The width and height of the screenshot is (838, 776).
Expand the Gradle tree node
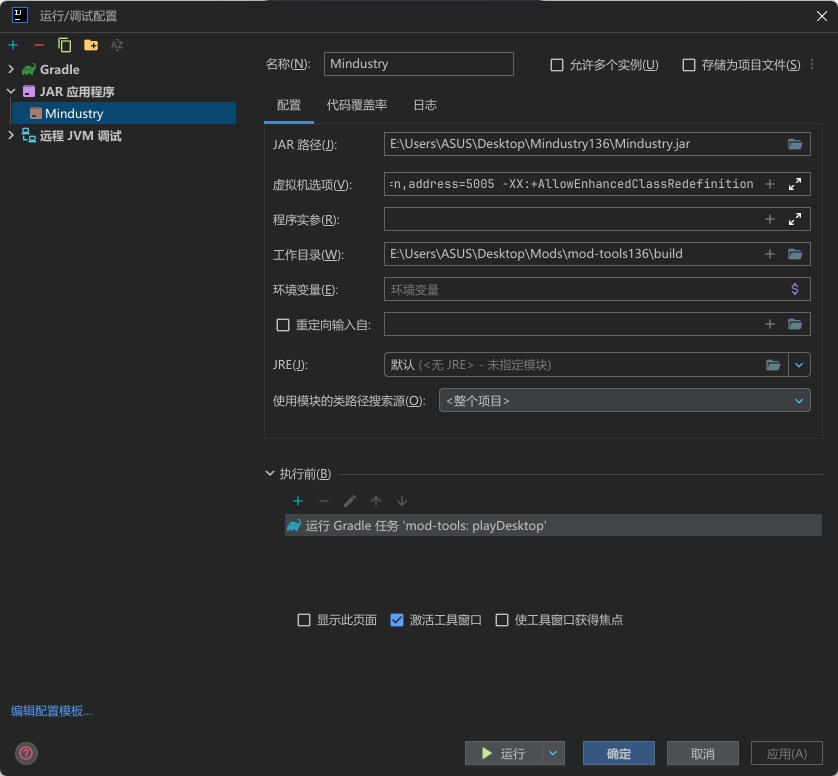tap(11, 69)
